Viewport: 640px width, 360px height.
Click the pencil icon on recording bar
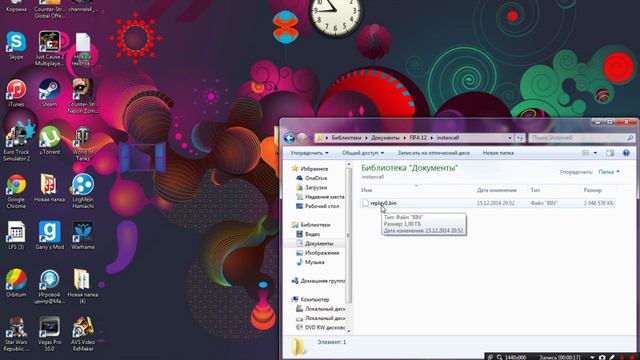pos(612,357)
